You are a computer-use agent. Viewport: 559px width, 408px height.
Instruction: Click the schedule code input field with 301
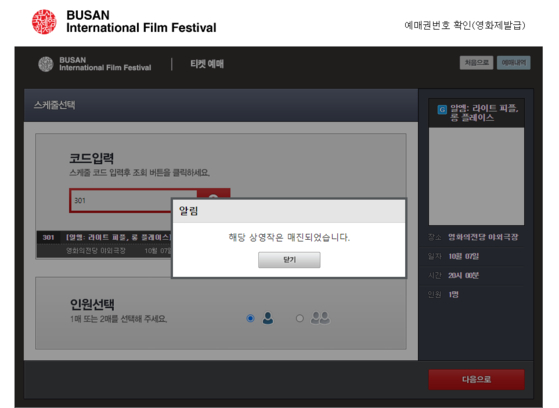[x=121, y=200]
